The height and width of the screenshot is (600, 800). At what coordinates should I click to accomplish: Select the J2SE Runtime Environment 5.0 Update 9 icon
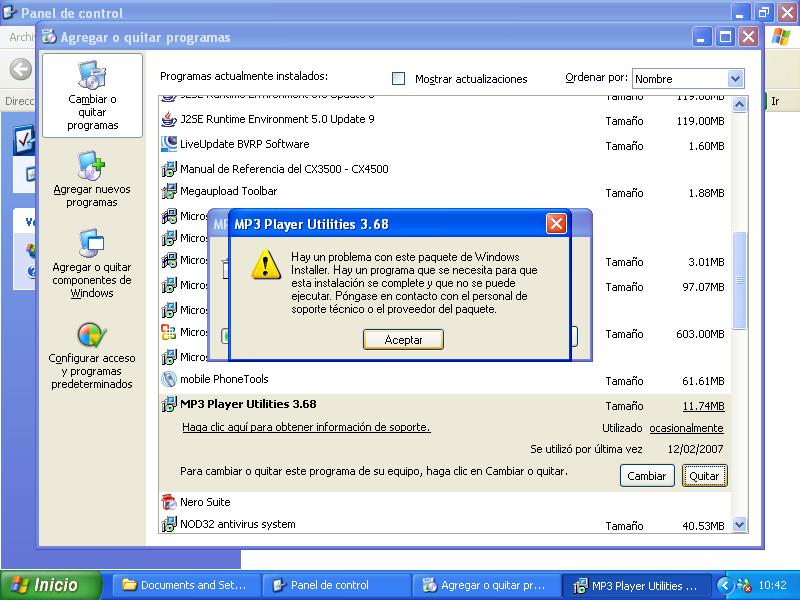169,120
